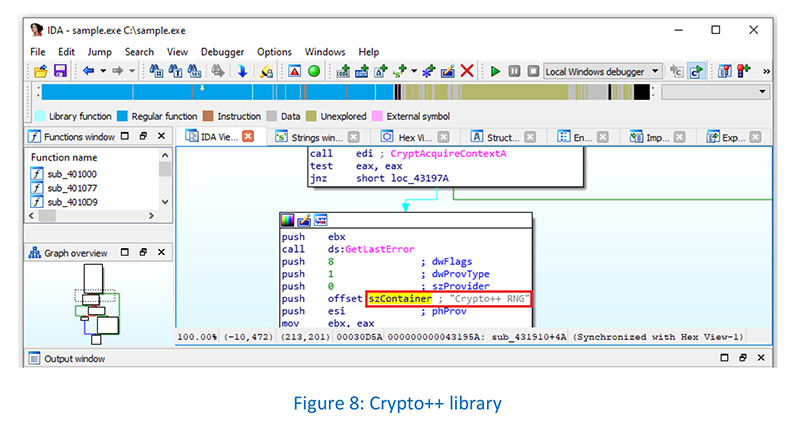Click the third binoculars sequence search icon
The height and width of the screenshot is (429, 799).
[194, 71]
